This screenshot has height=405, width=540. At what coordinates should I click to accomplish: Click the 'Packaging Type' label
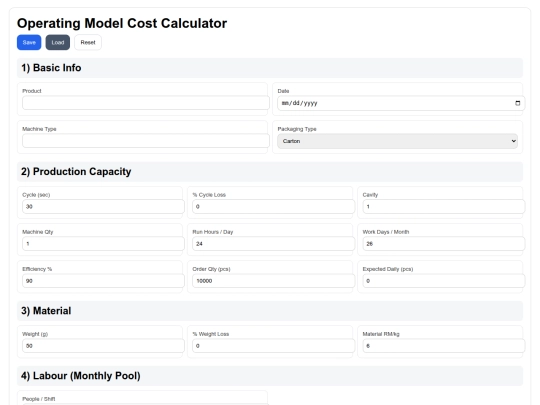click(x=297, y=129)
